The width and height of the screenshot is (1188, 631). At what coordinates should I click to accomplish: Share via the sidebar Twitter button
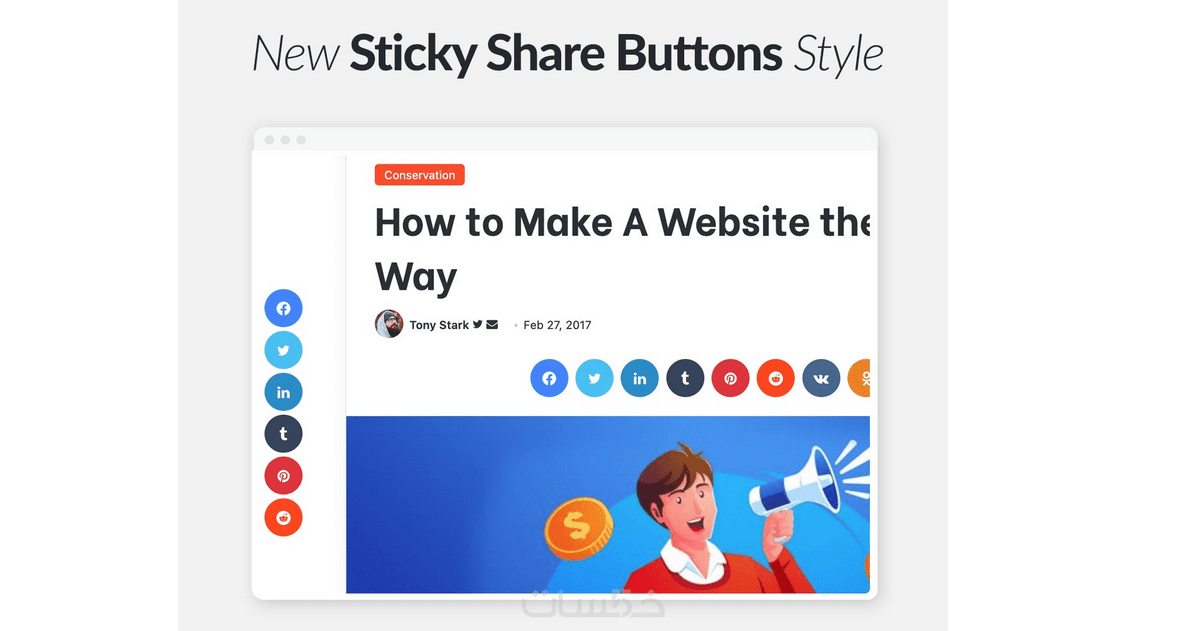point(283,350)
